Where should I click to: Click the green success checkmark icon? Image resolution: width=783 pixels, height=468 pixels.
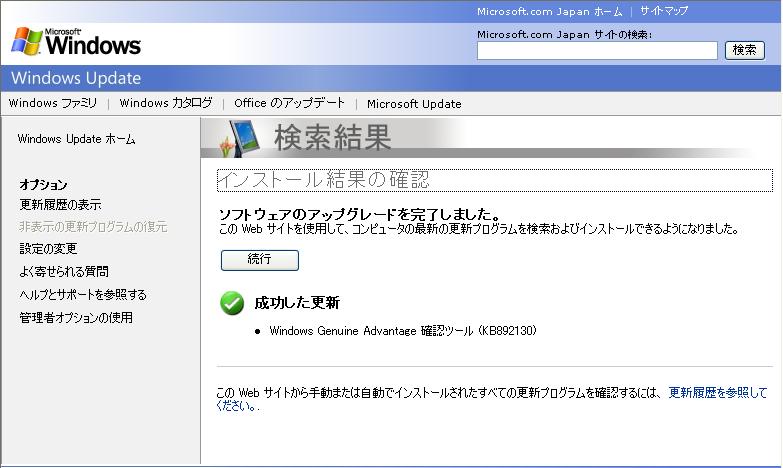click(x=232, y=303)
